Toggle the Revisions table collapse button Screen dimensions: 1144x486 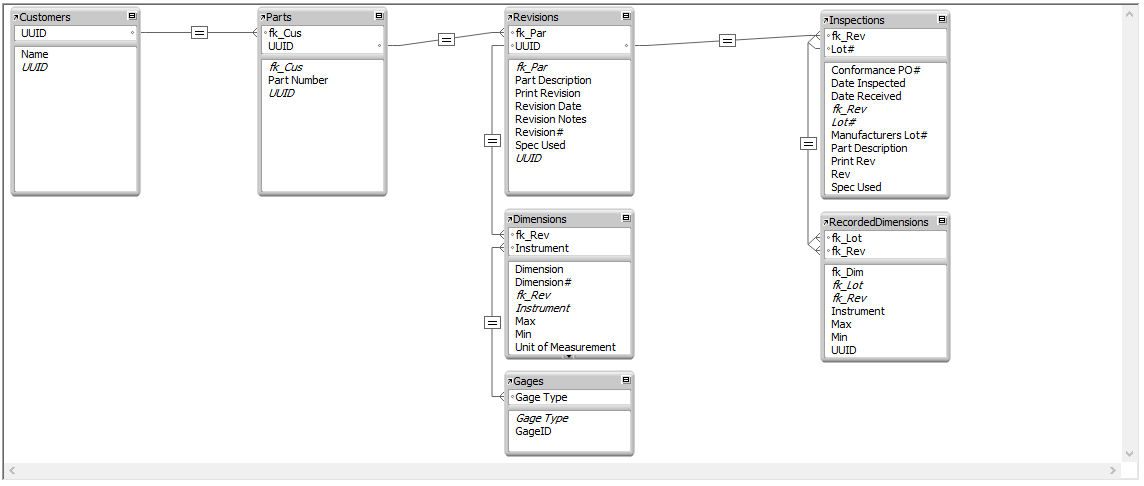coord(626,16)
